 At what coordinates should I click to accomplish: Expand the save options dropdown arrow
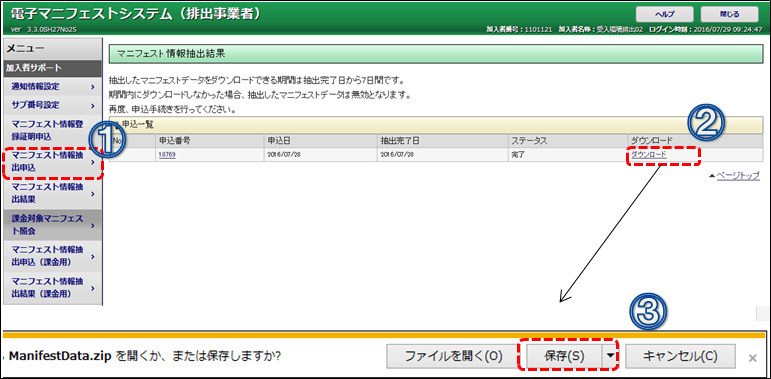(x=610, y=356)
